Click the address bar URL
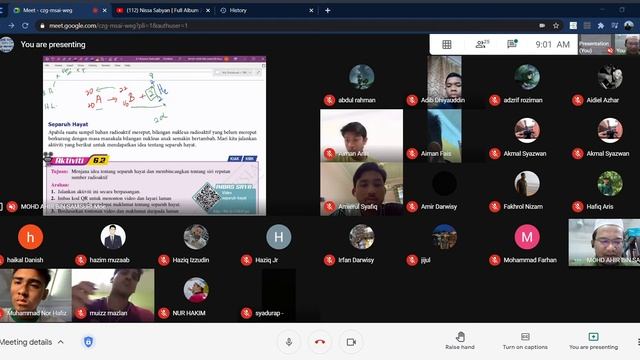This screenshot has height=360, width=640. [118, 25]
